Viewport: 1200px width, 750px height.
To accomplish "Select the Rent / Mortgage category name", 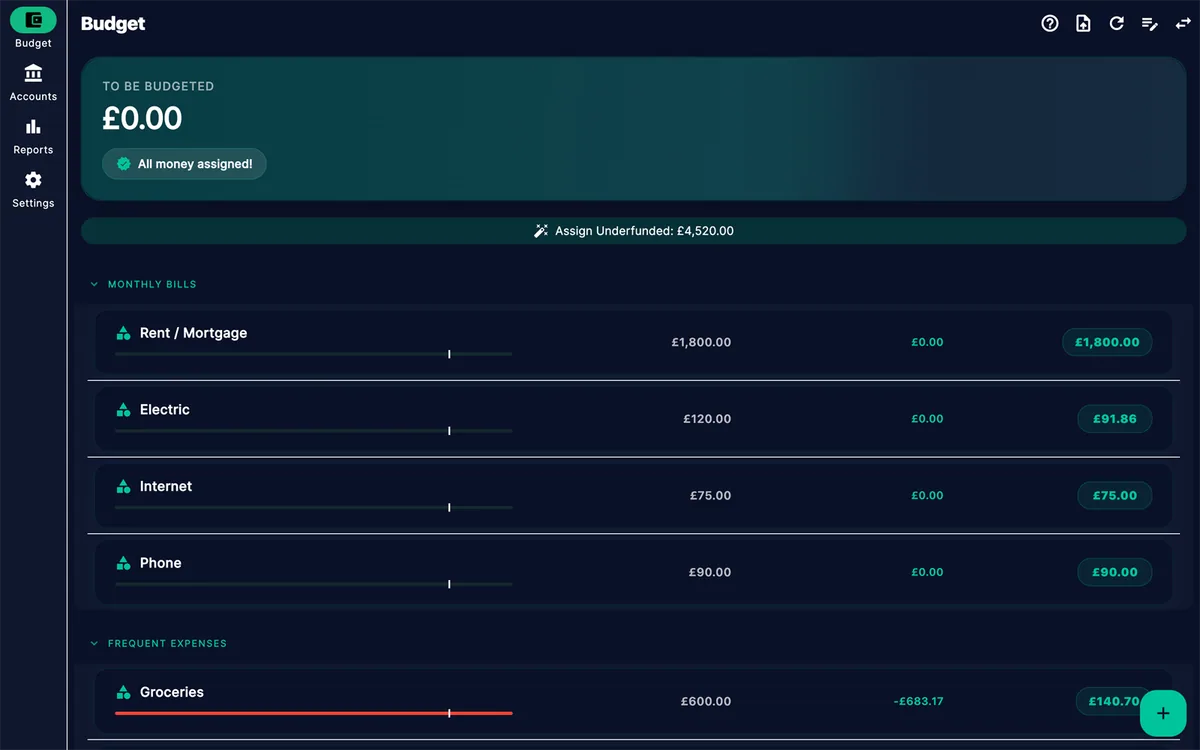I will pos(193,333).
